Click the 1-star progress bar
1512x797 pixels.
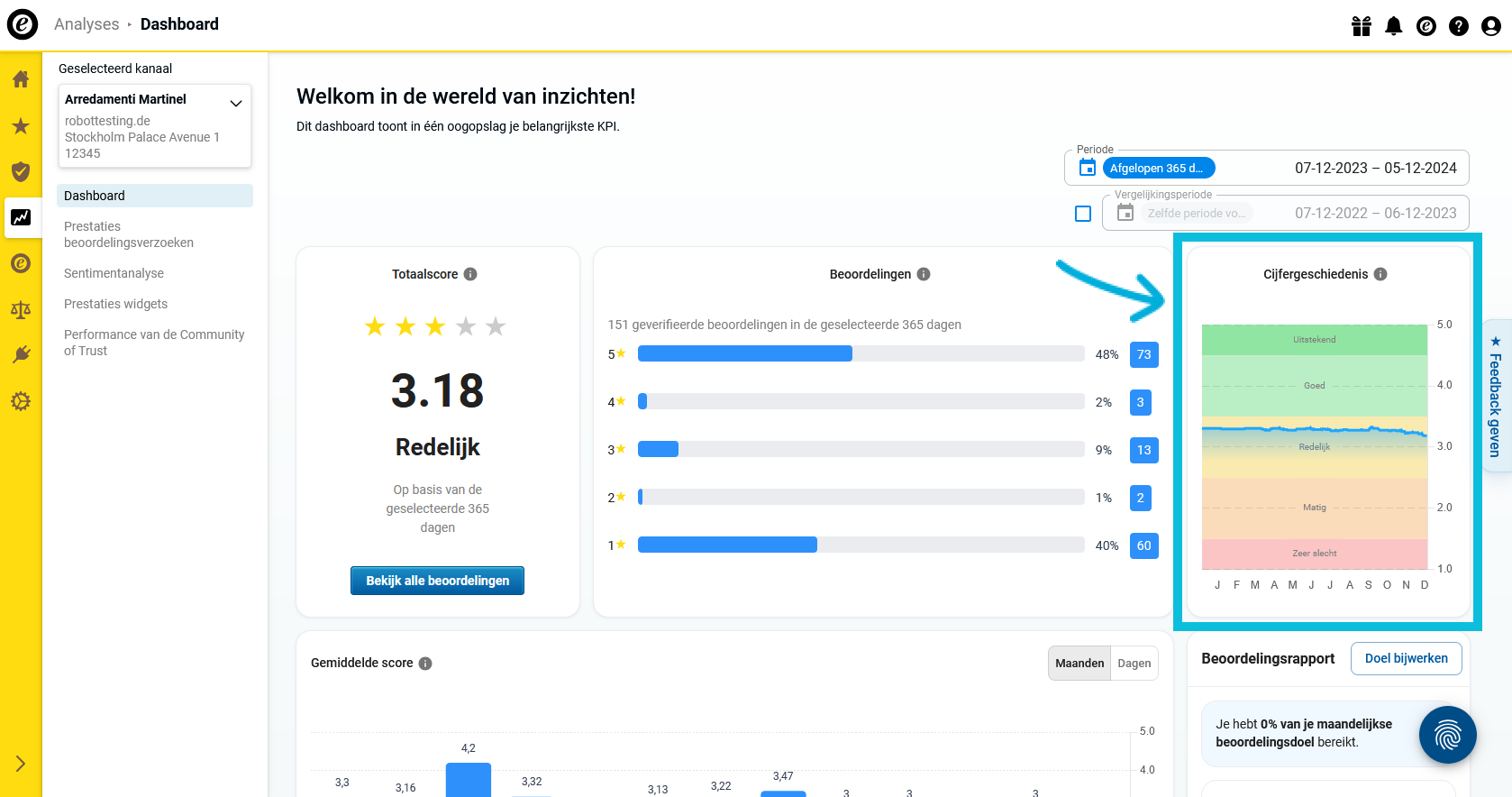[x=861, y=545]
